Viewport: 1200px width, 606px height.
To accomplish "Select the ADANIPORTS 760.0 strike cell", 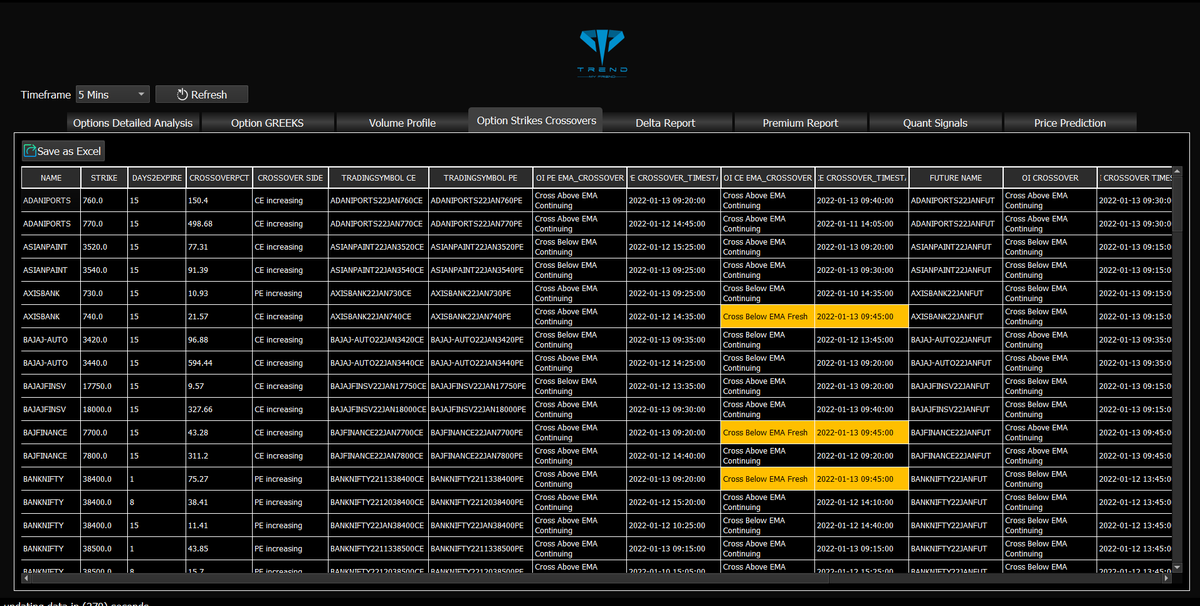I will [x=104, y=200].
